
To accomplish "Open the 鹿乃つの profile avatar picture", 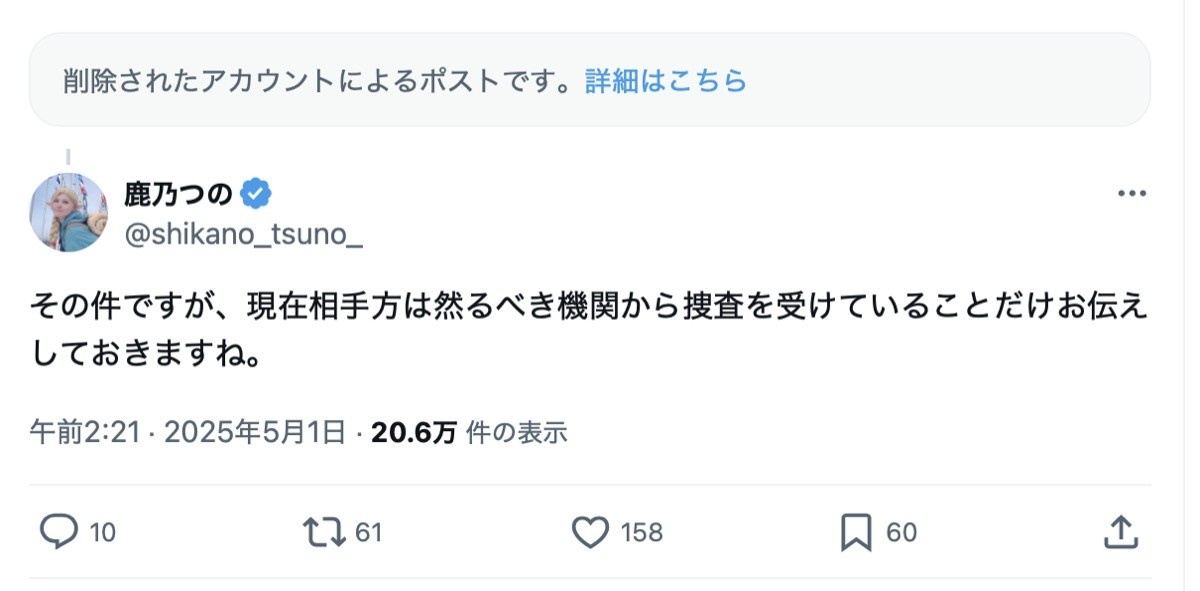I will [68, 212].
